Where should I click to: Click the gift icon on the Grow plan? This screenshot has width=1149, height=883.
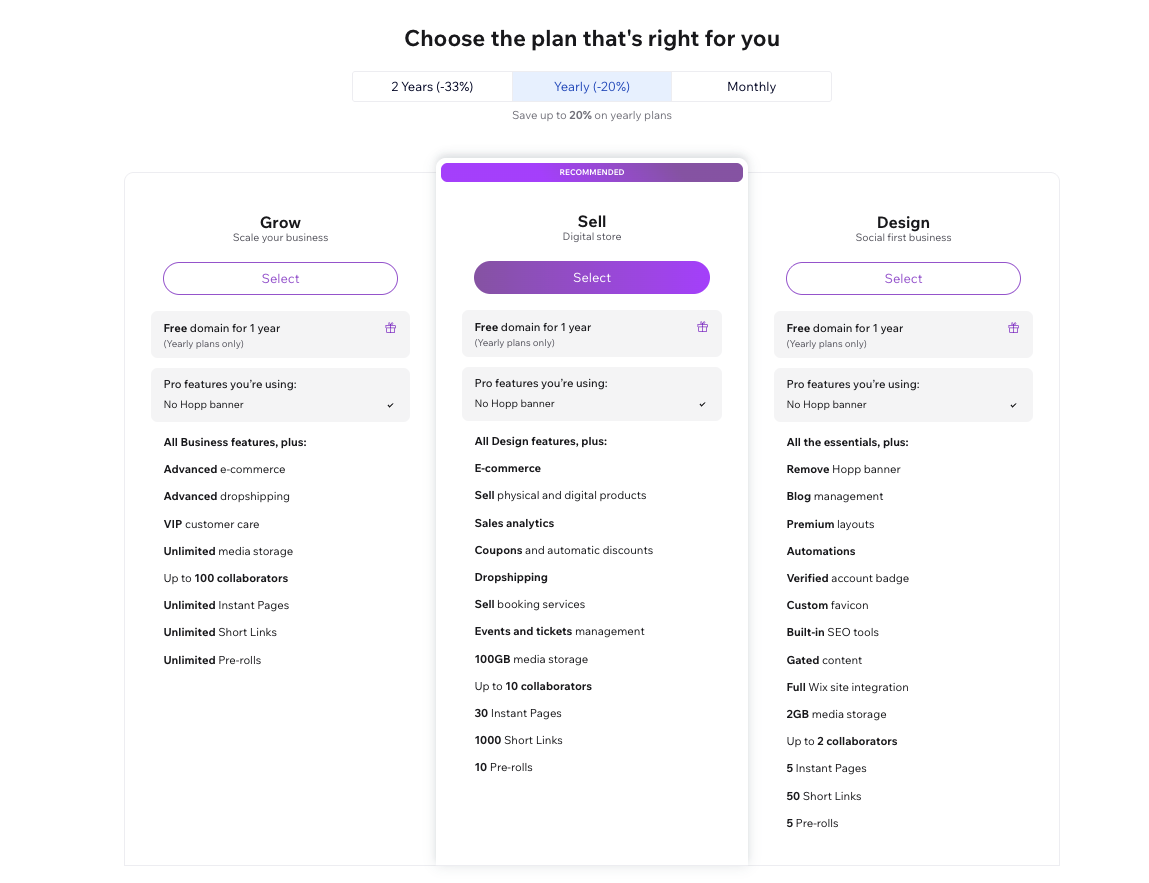[391, 327]
